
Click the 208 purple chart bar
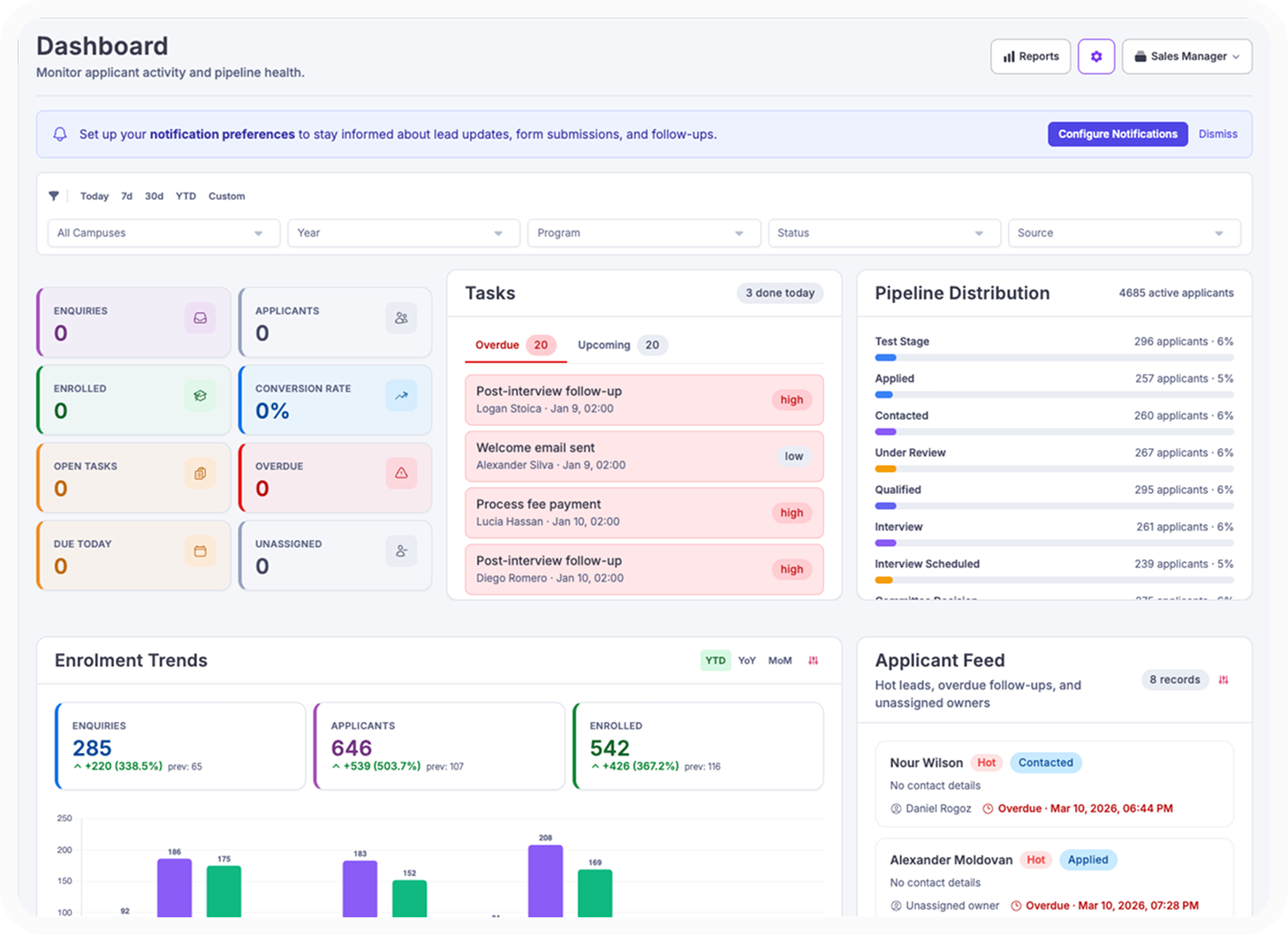coord(545,881)
